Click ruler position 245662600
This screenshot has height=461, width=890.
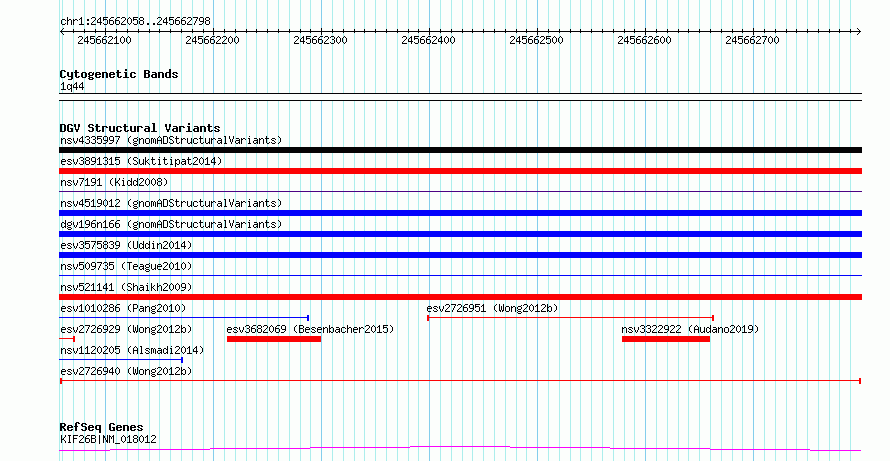pos(644,40)
